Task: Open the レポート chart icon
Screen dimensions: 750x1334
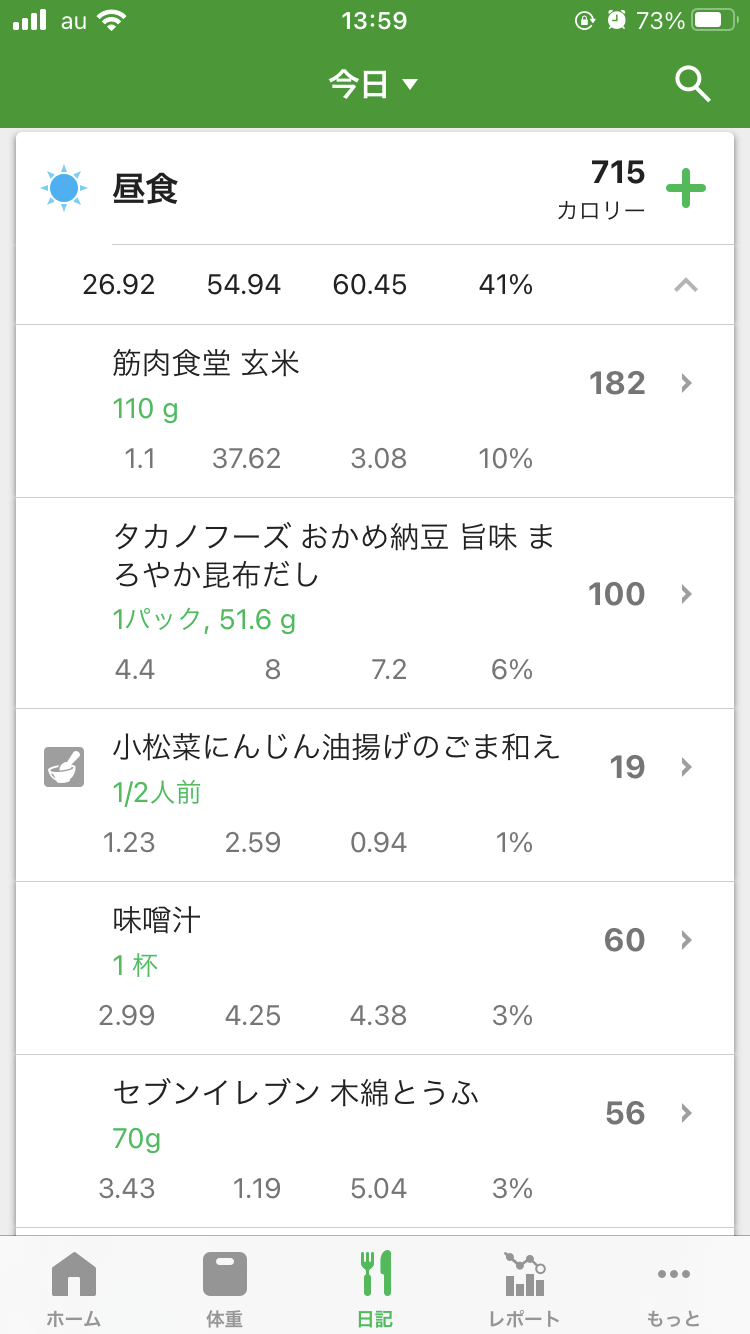Action: 524,1274
